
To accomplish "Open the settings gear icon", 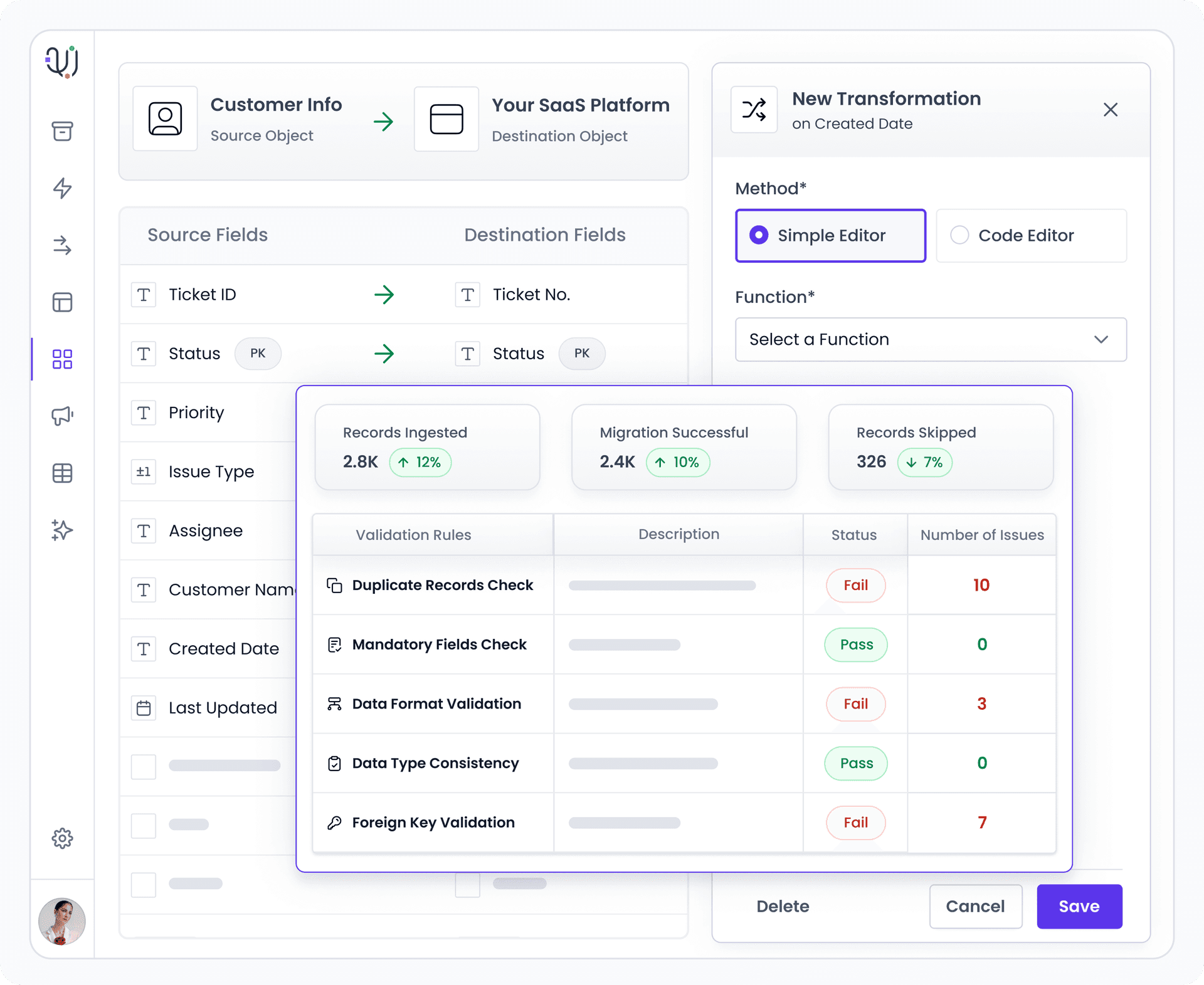I will [62, 838].
